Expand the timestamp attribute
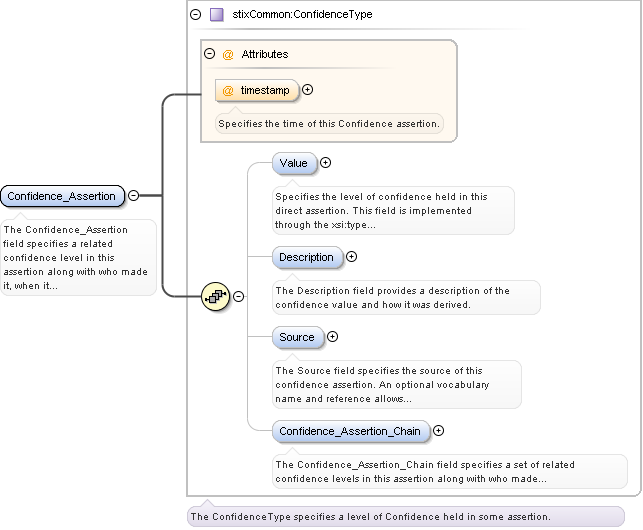This screenshot has height=530, width=643. (x=307, y=90)
